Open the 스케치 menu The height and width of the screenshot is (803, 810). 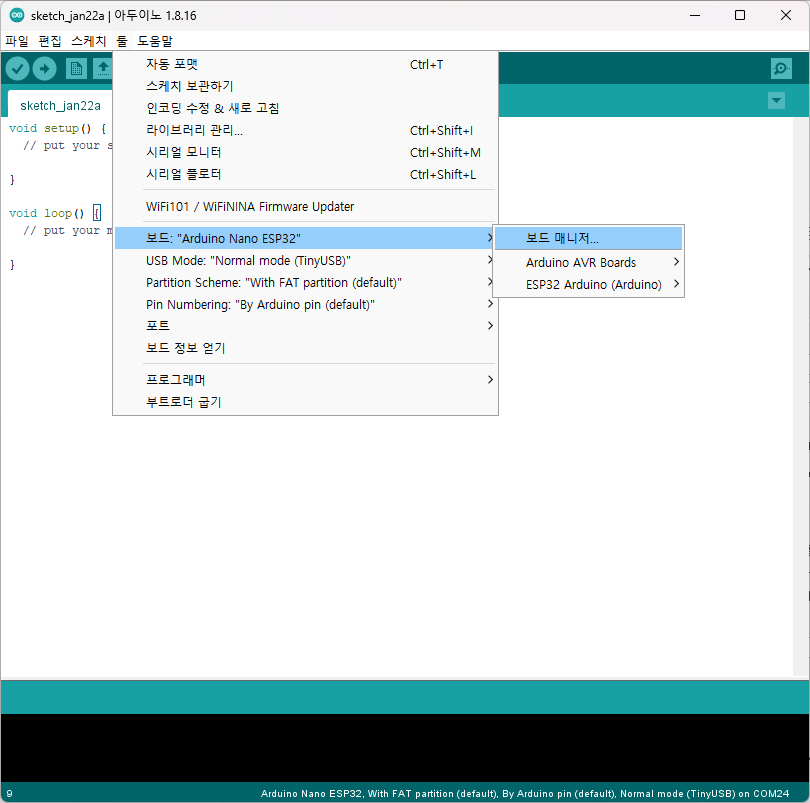(x=88, y=41)
